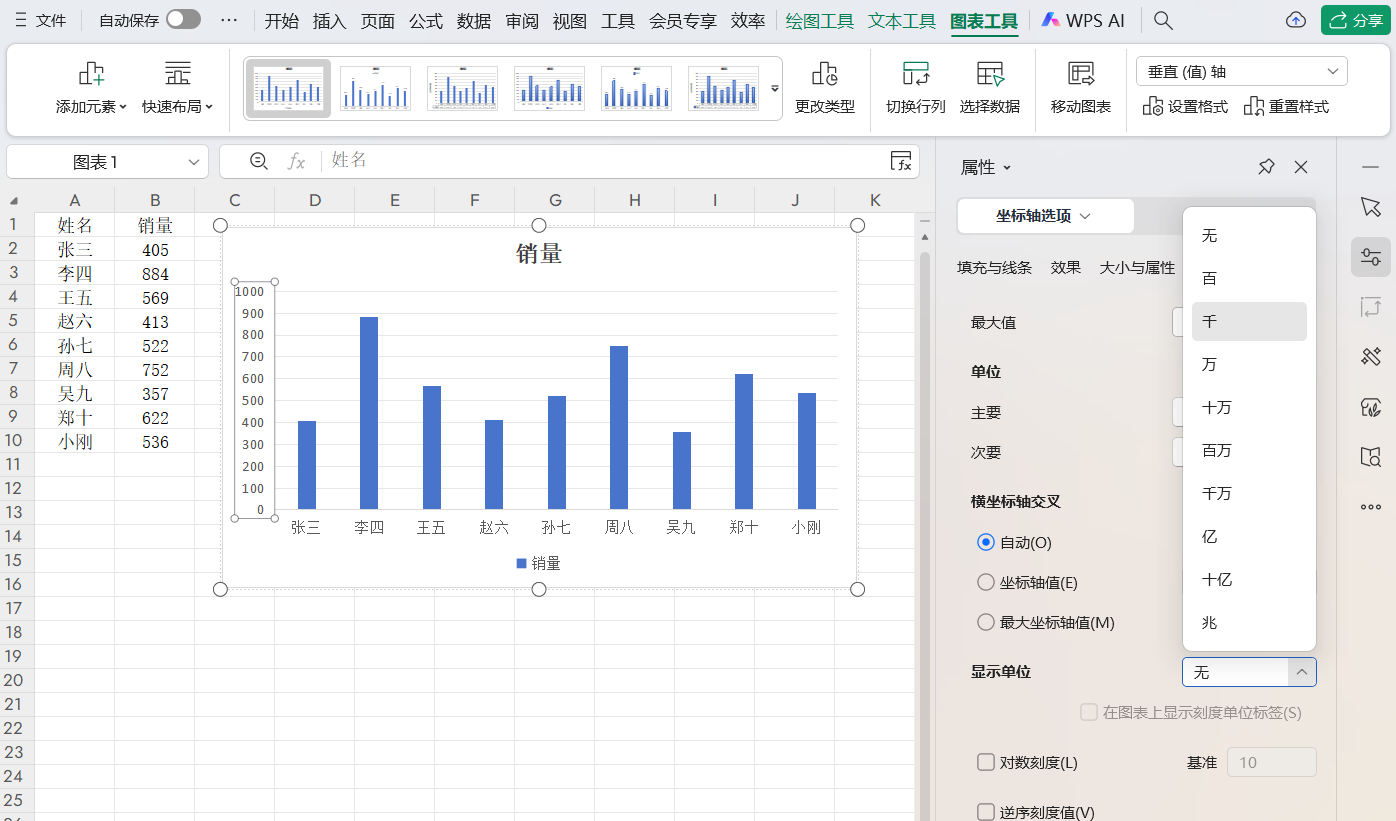1396x821 pixels.
Task: Select the cursor arrow tool in right sidebar
Action: pyautogui.click(x=1371, y=207)
